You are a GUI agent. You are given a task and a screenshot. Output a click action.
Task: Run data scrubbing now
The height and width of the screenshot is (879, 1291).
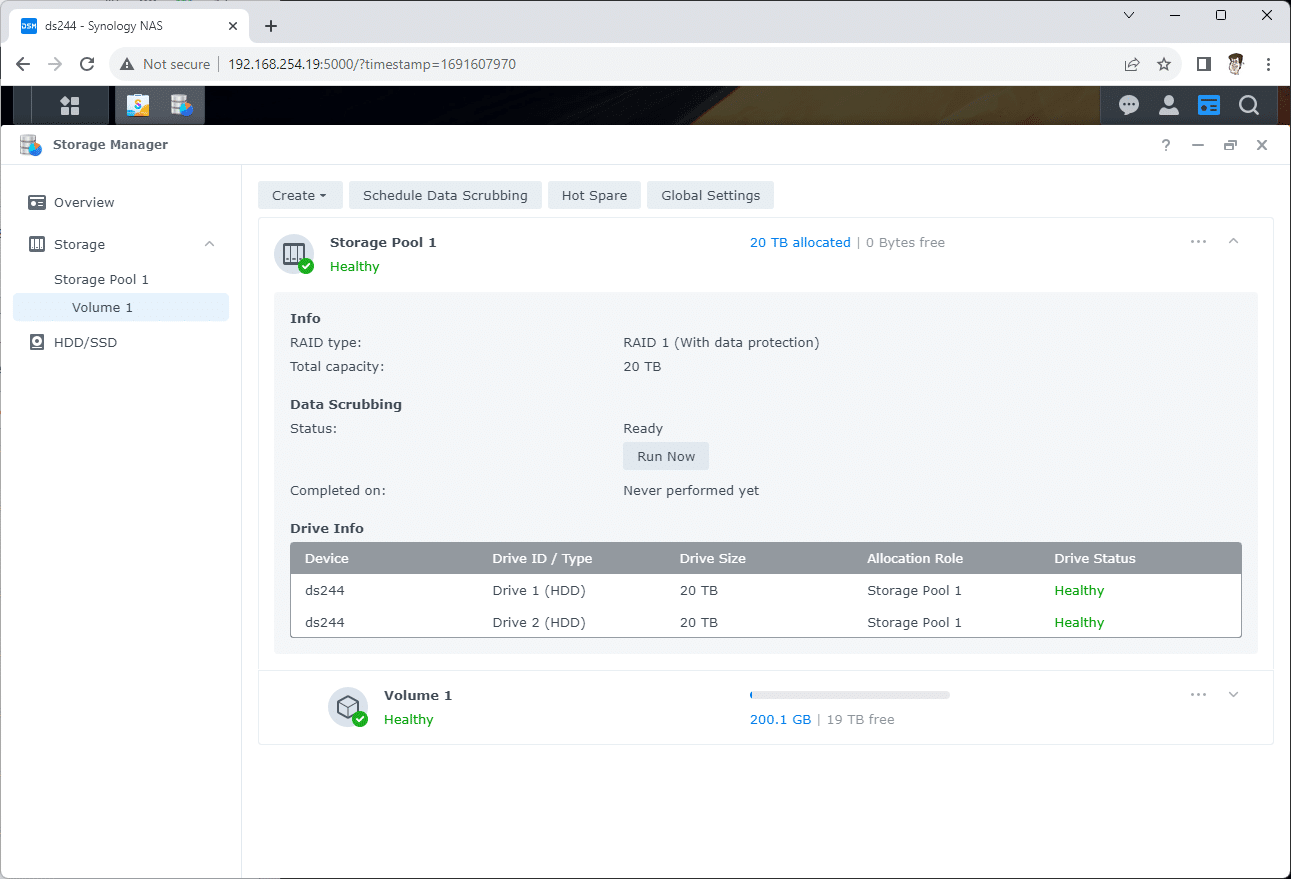(666, 456)
